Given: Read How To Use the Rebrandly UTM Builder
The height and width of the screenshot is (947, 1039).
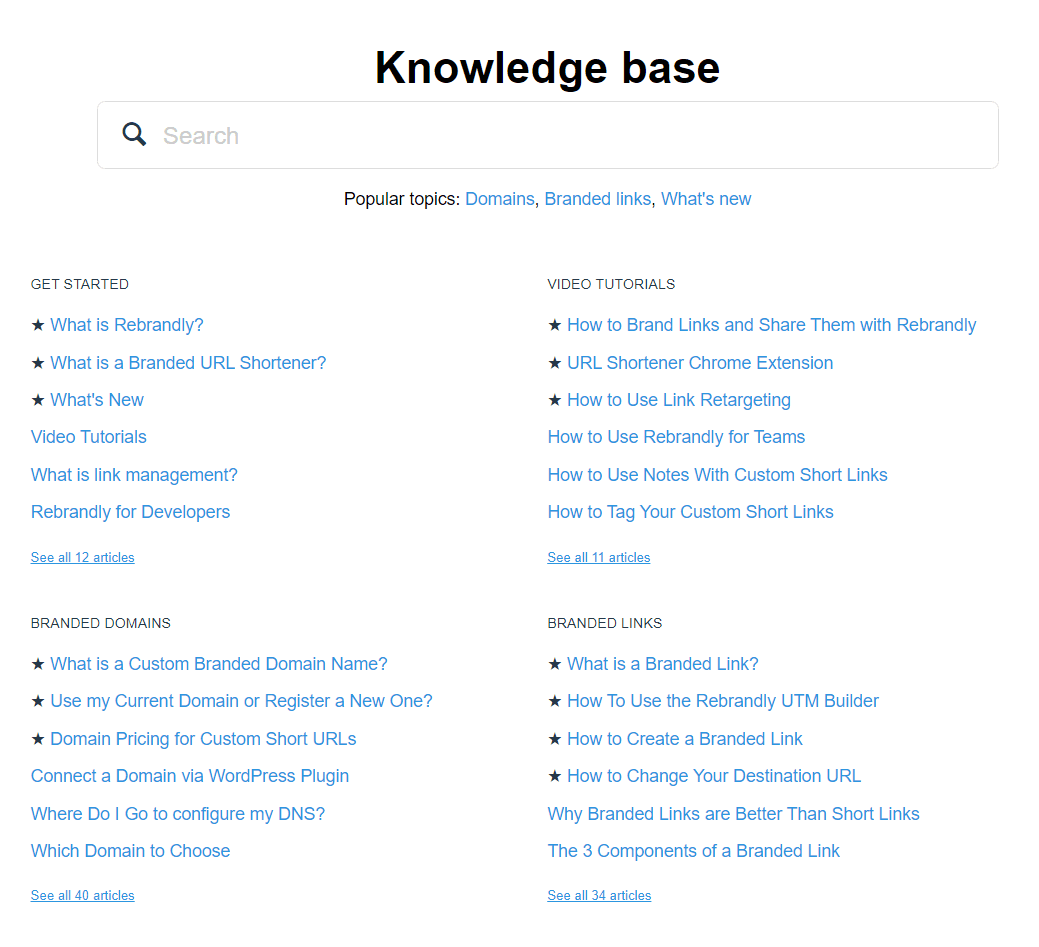Looking at the screenshot, I should [x=722, y=701].
